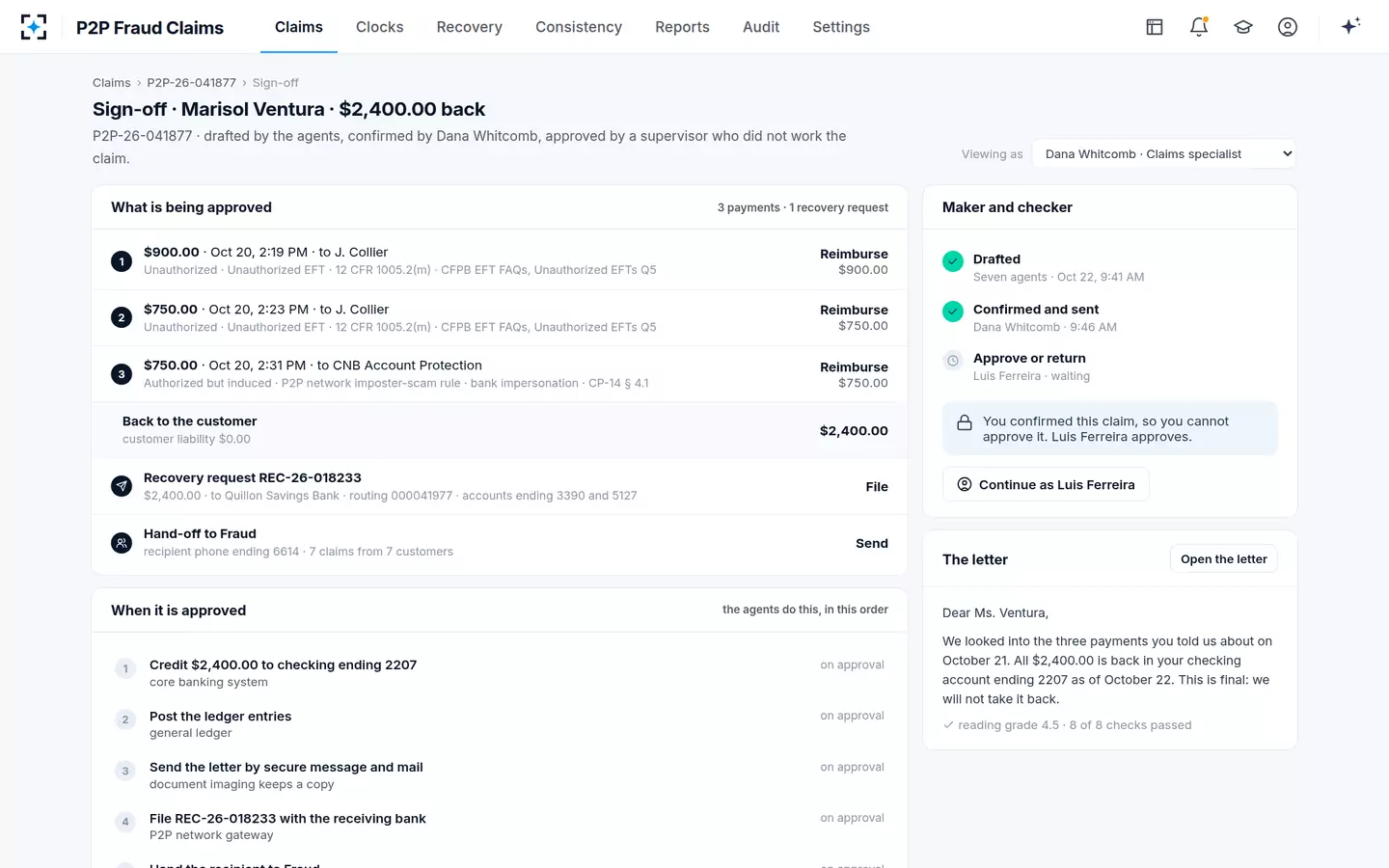
Task: Click File on the recovery request row
Action: pos(877,487)
